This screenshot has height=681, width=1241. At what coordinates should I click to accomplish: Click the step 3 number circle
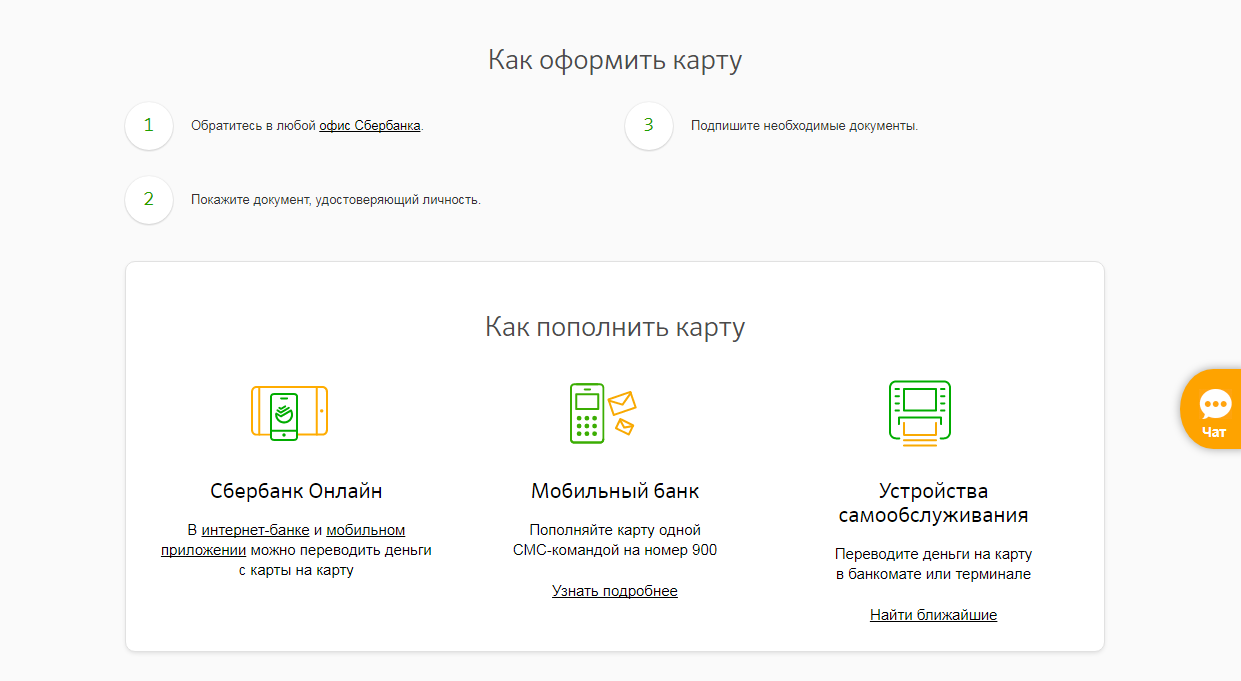pos(649,126)
